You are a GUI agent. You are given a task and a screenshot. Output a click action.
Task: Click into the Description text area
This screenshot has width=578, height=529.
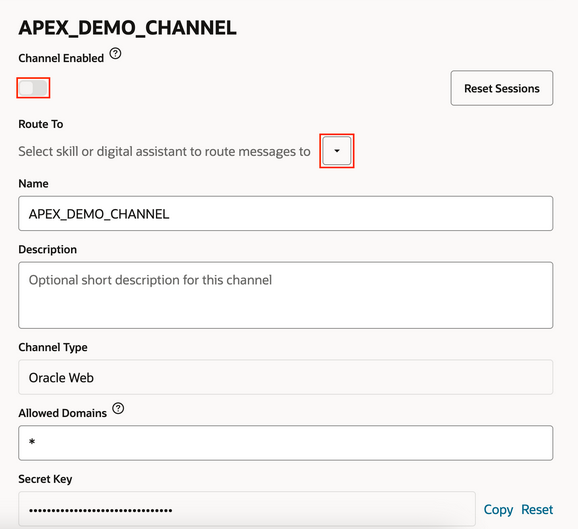tap(286, 295)
